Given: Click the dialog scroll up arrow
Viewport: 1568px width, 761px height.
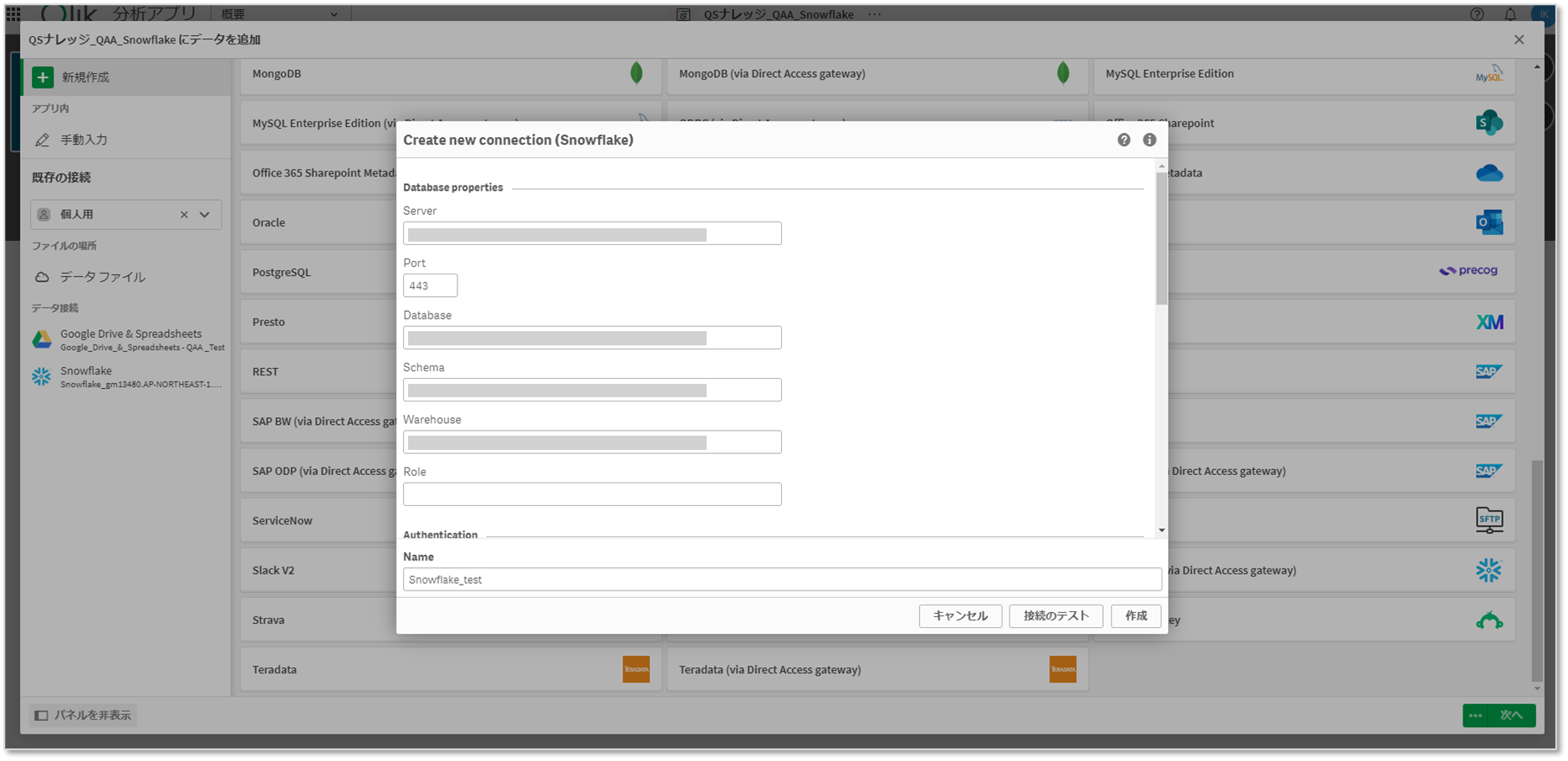Looking at the screenshot, I should tap(1162, 166).
